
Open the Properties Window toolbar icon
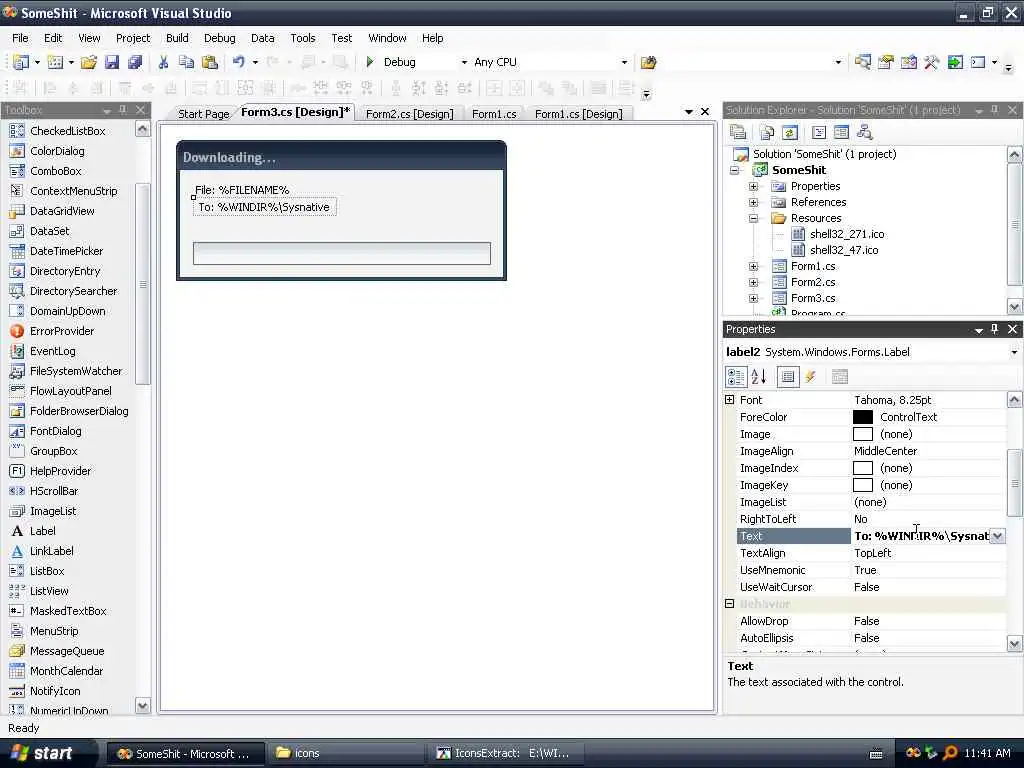tap(886, 62)
